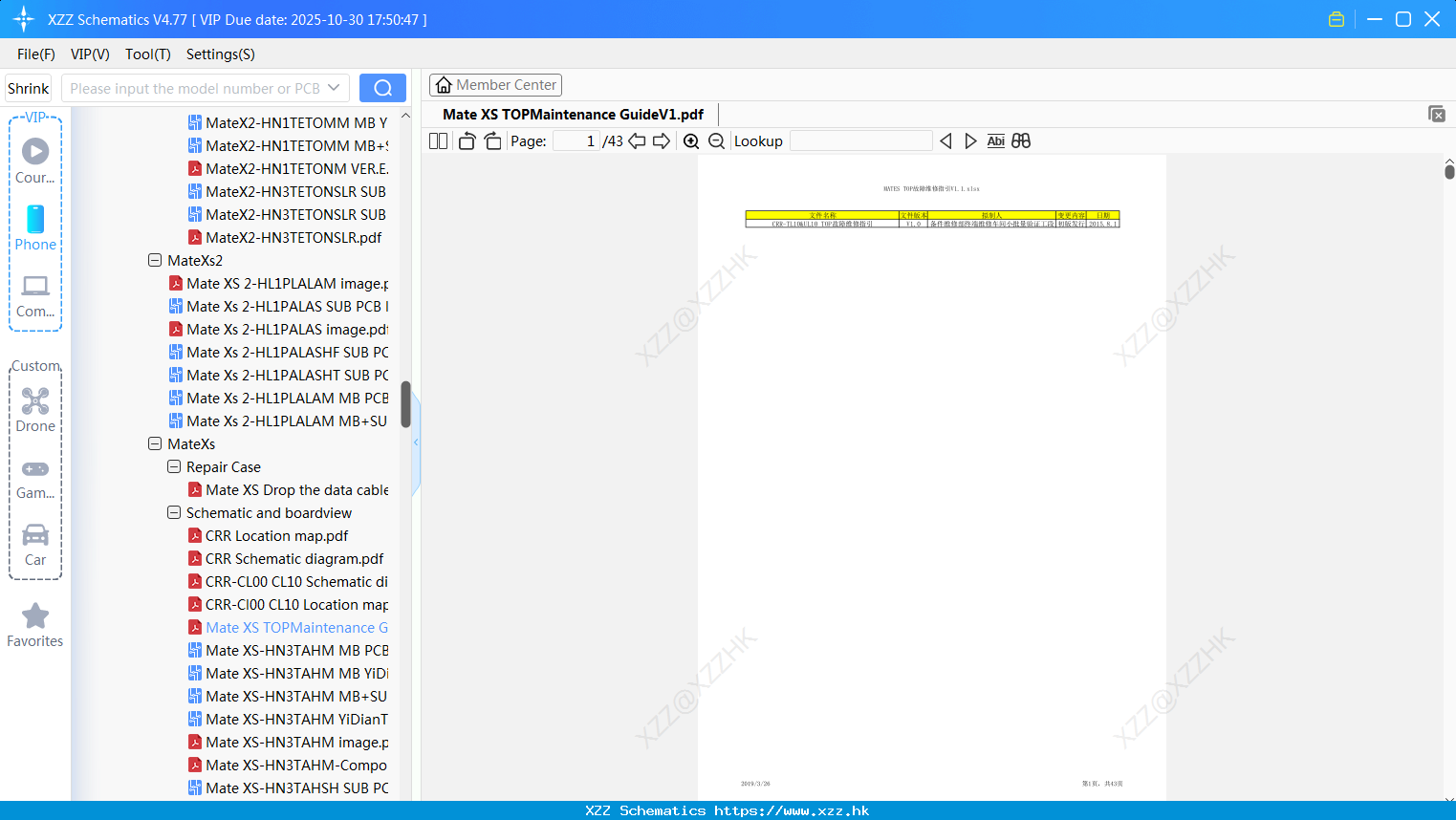
Task: Focus the model number search field
Action: [195, 88]
